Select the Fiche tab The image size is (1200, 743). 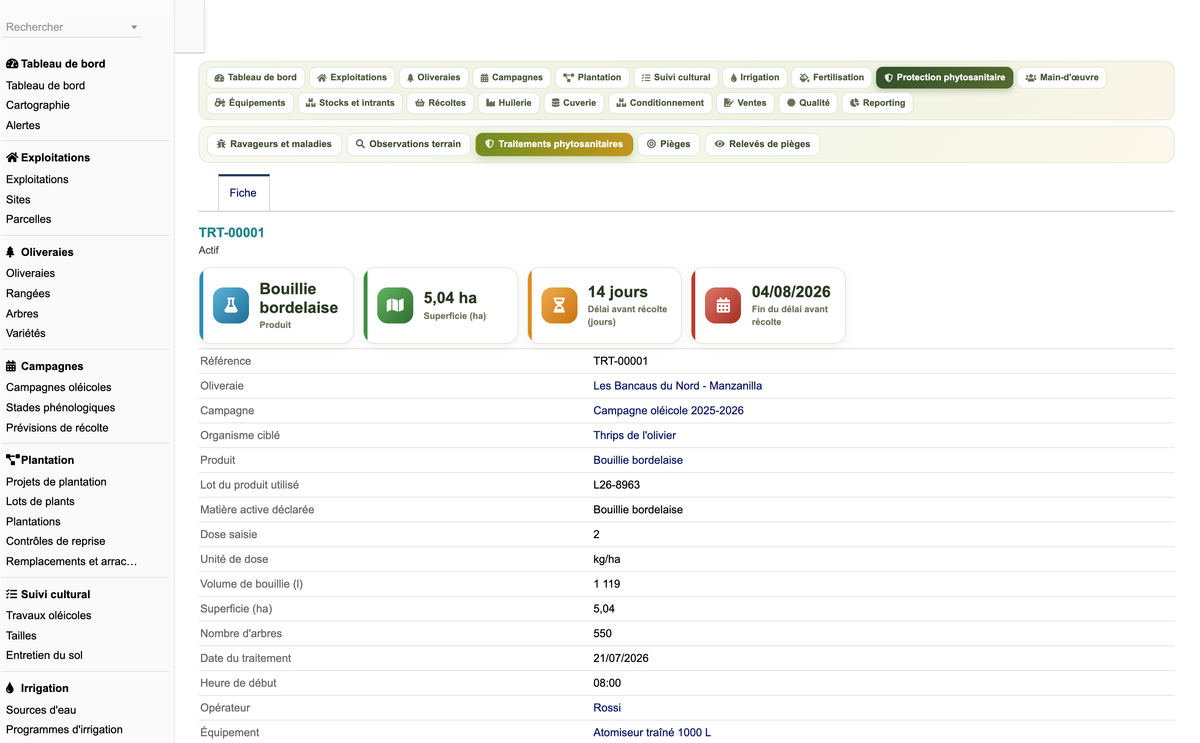tap(243, 193)
